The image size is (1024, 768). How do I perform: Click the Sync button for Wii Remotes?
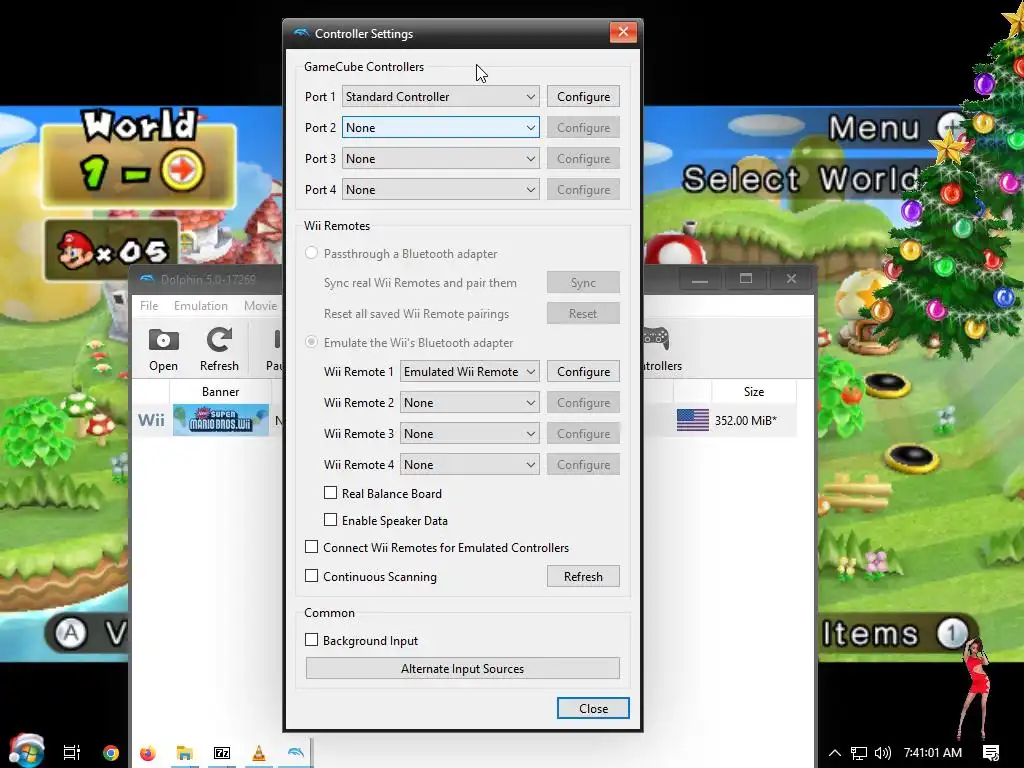click(x=583, y=283)
